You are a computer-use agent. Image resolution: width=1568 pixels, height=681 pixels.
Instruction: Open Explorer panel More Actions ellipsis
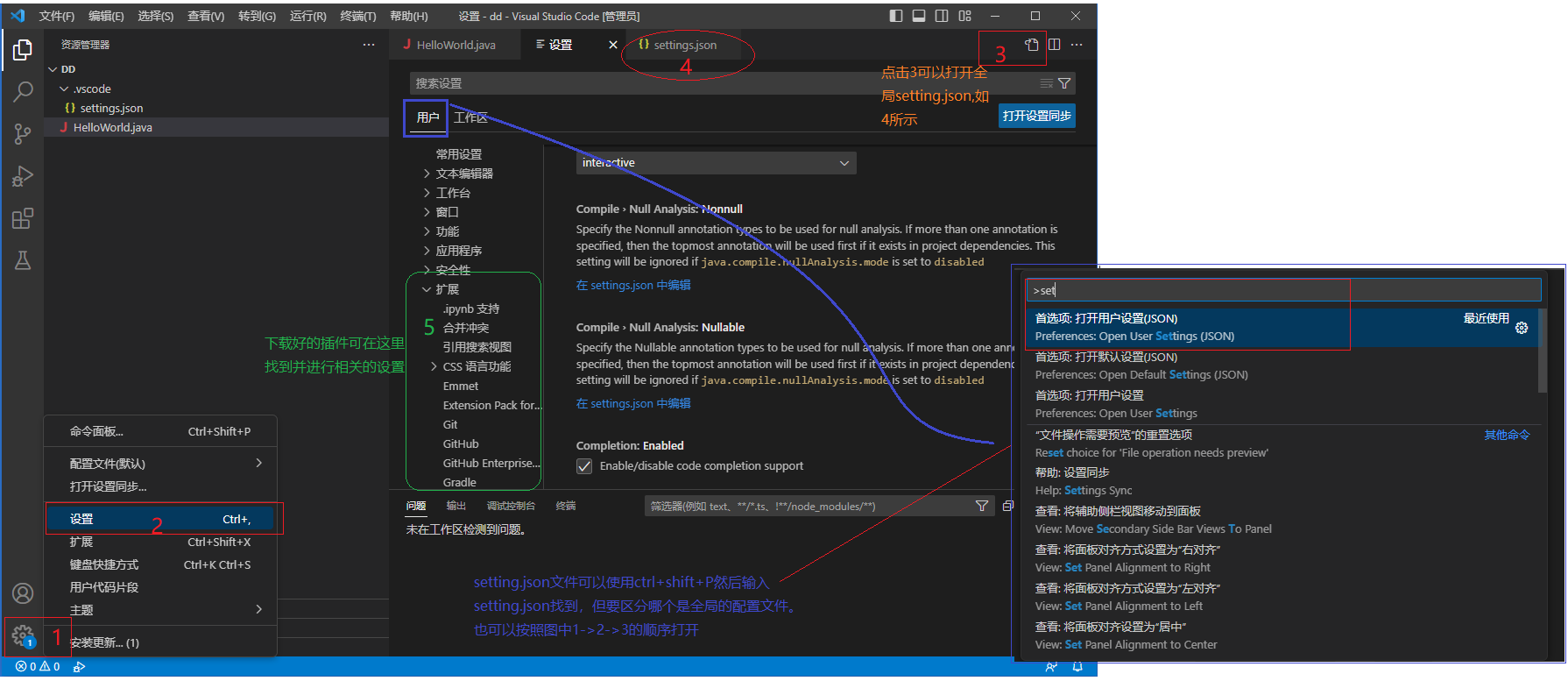pos(369,45)
